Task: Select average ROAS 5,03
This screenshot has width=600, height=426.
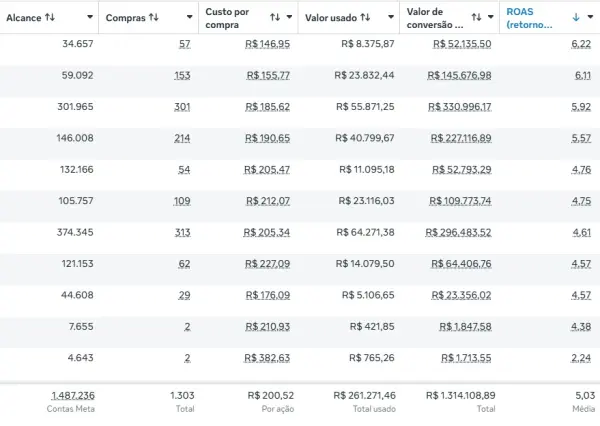Action: 585,395
